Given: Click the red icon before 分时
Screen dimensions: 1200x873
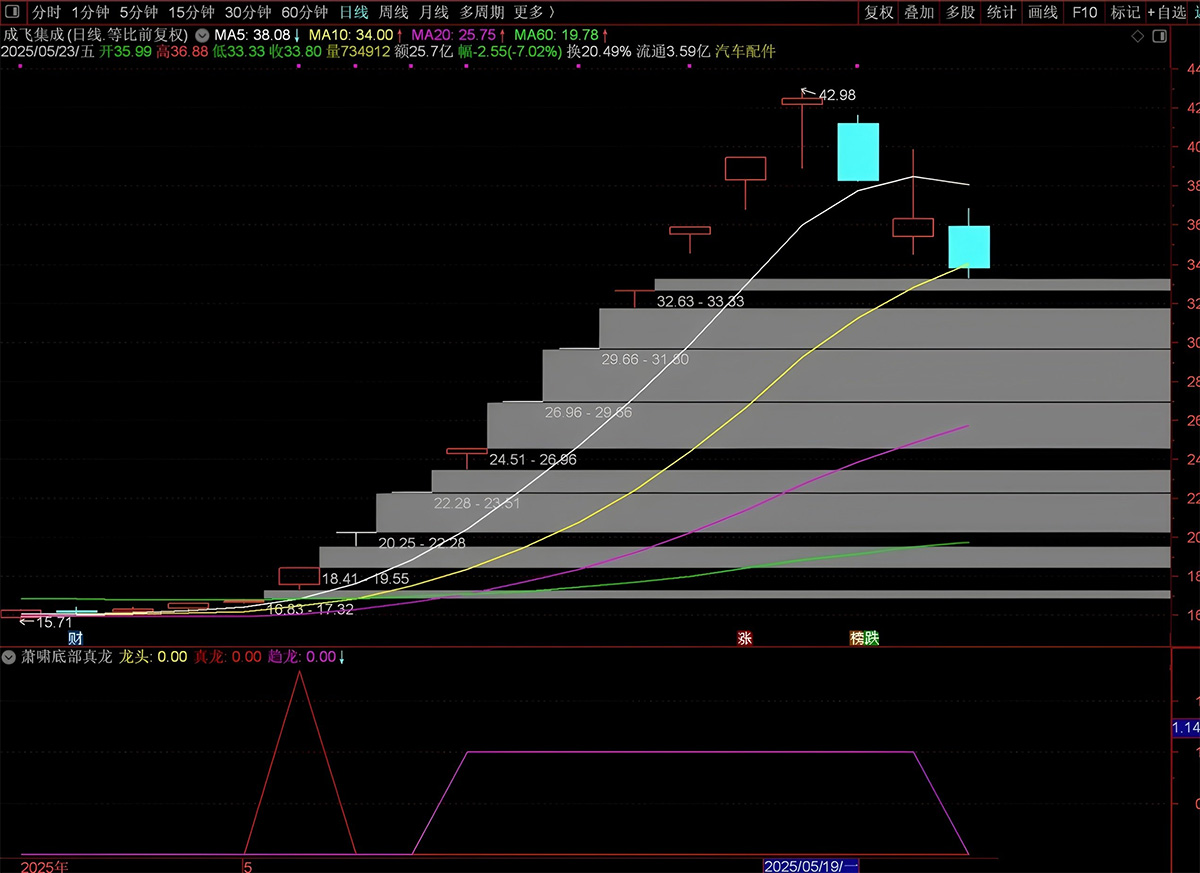Looking at the screenshot, I should 11,12.
